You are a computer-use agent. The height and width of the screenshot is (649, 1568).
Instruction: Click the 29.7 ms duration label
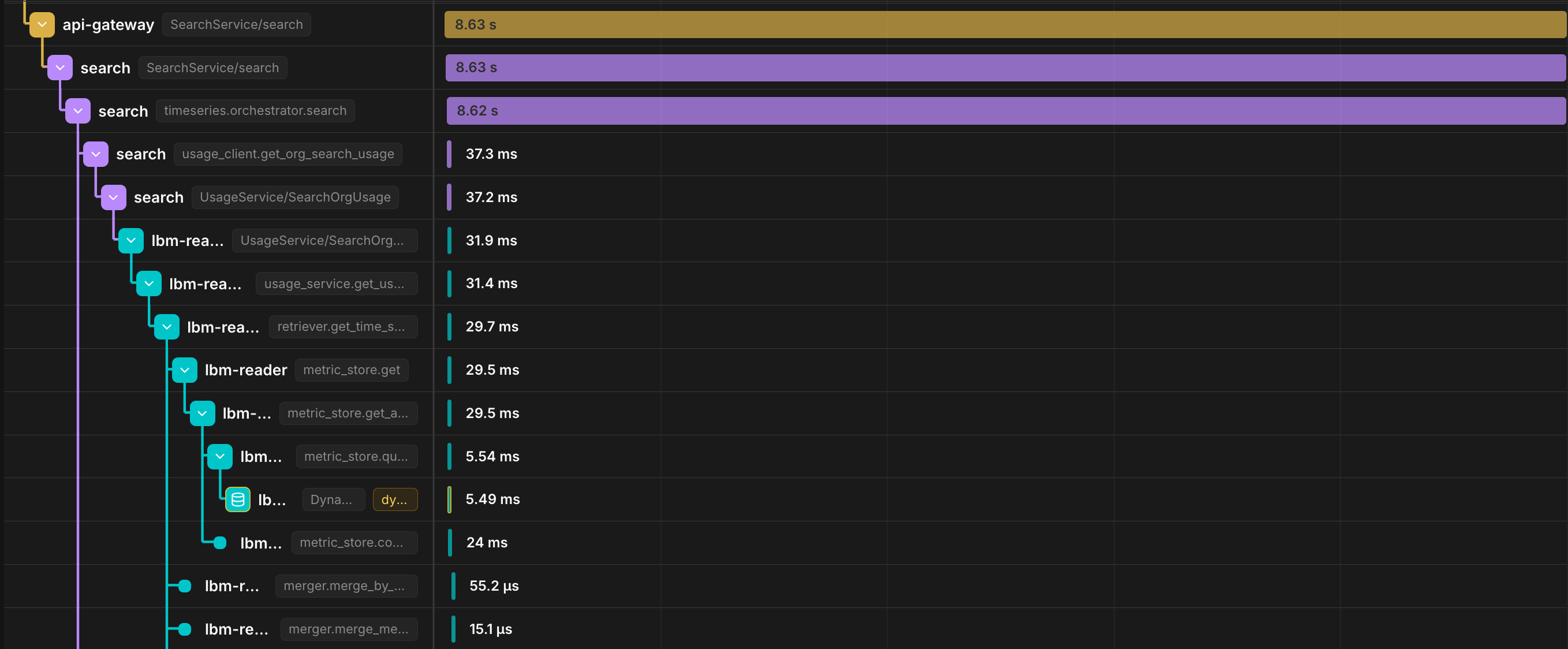point(492,327)
